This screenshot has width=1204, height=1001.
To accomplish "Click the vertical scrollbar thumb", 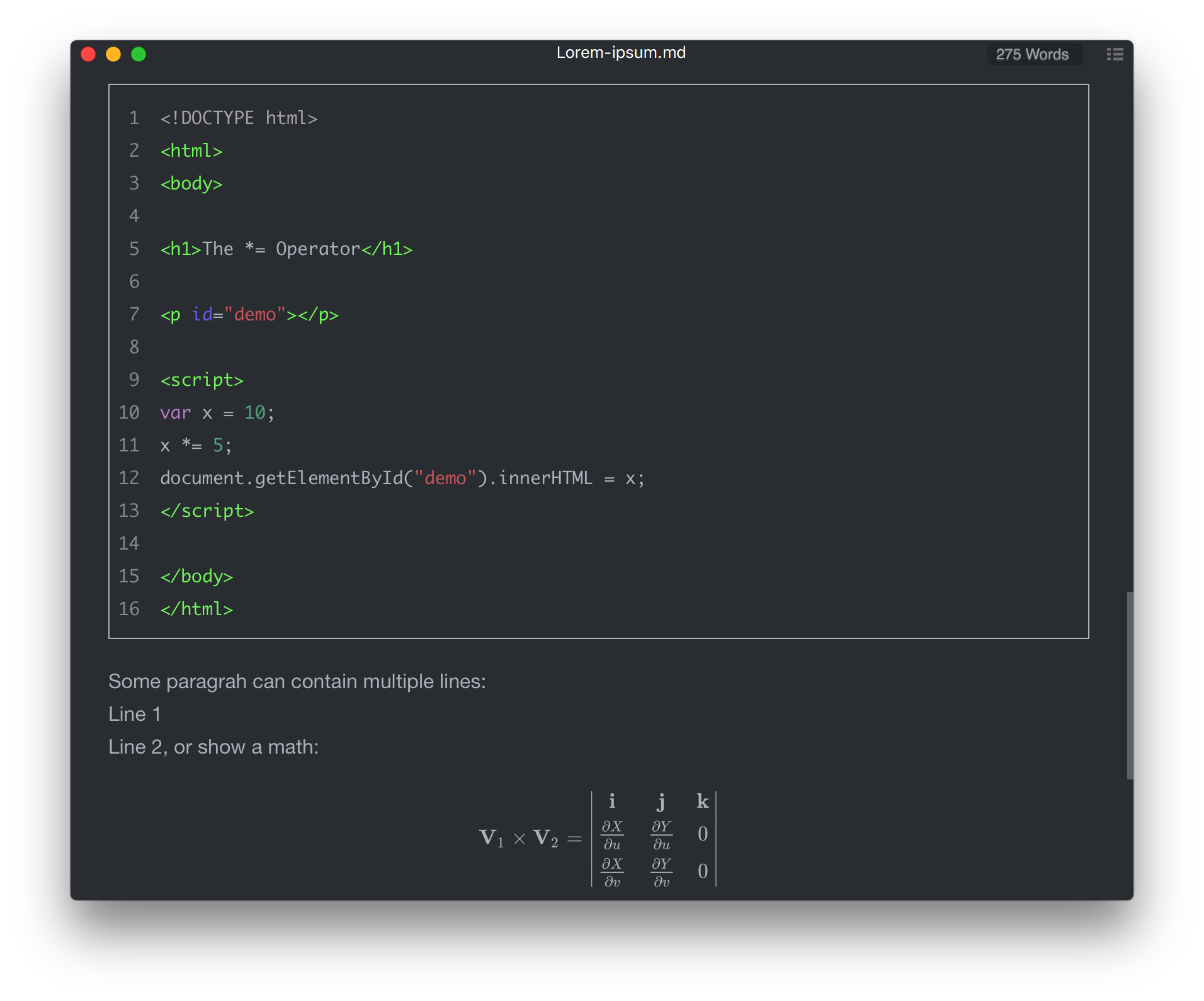I will [x=1130, y=685].
